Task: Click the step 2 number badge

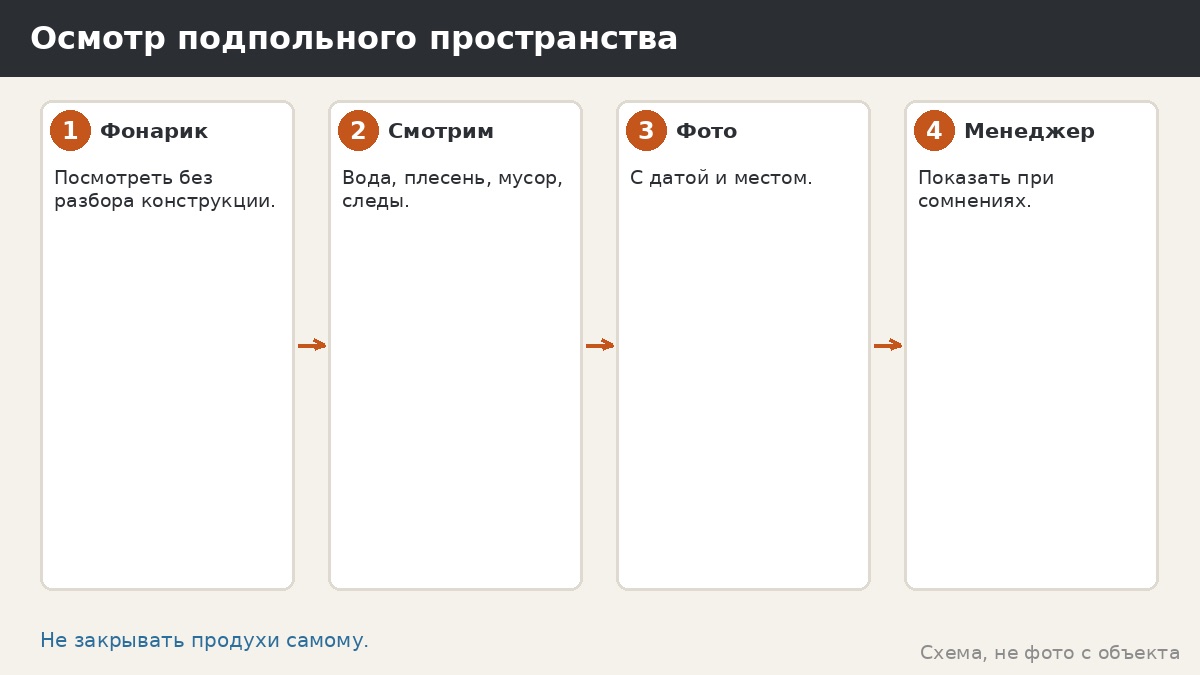Action: (358, 131)
